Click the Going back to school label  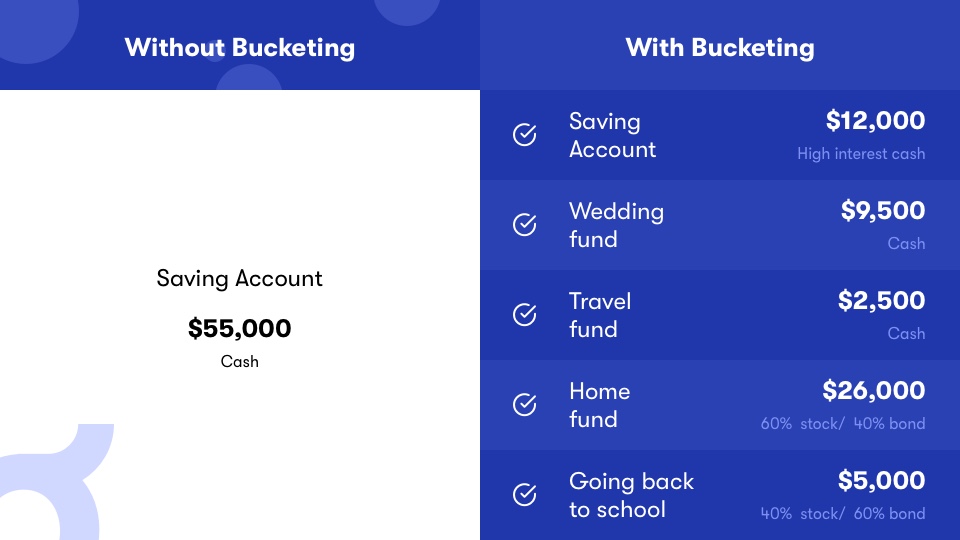(631, 495)
